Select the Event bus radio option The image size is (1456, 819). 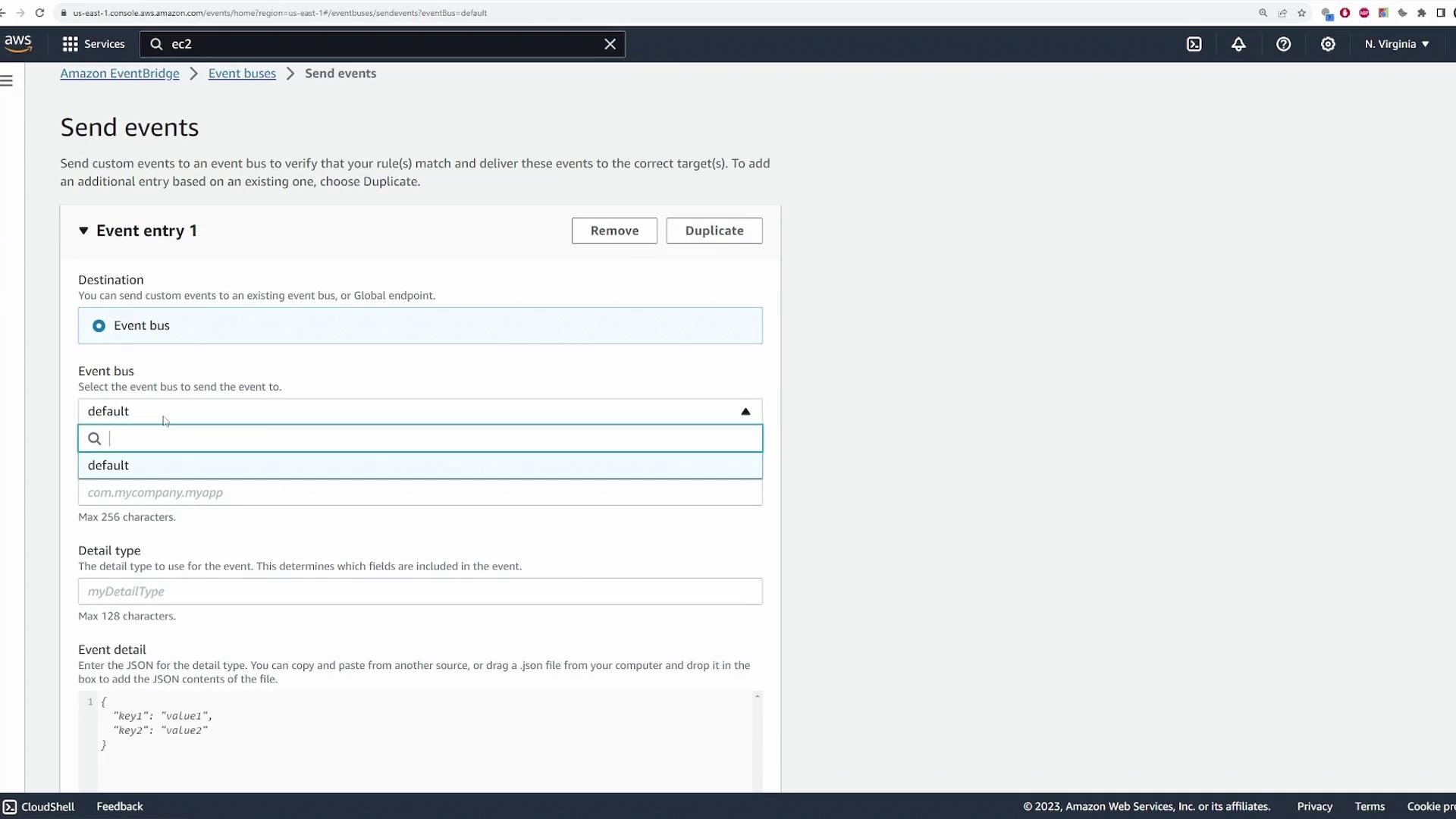tap(99, 326)
